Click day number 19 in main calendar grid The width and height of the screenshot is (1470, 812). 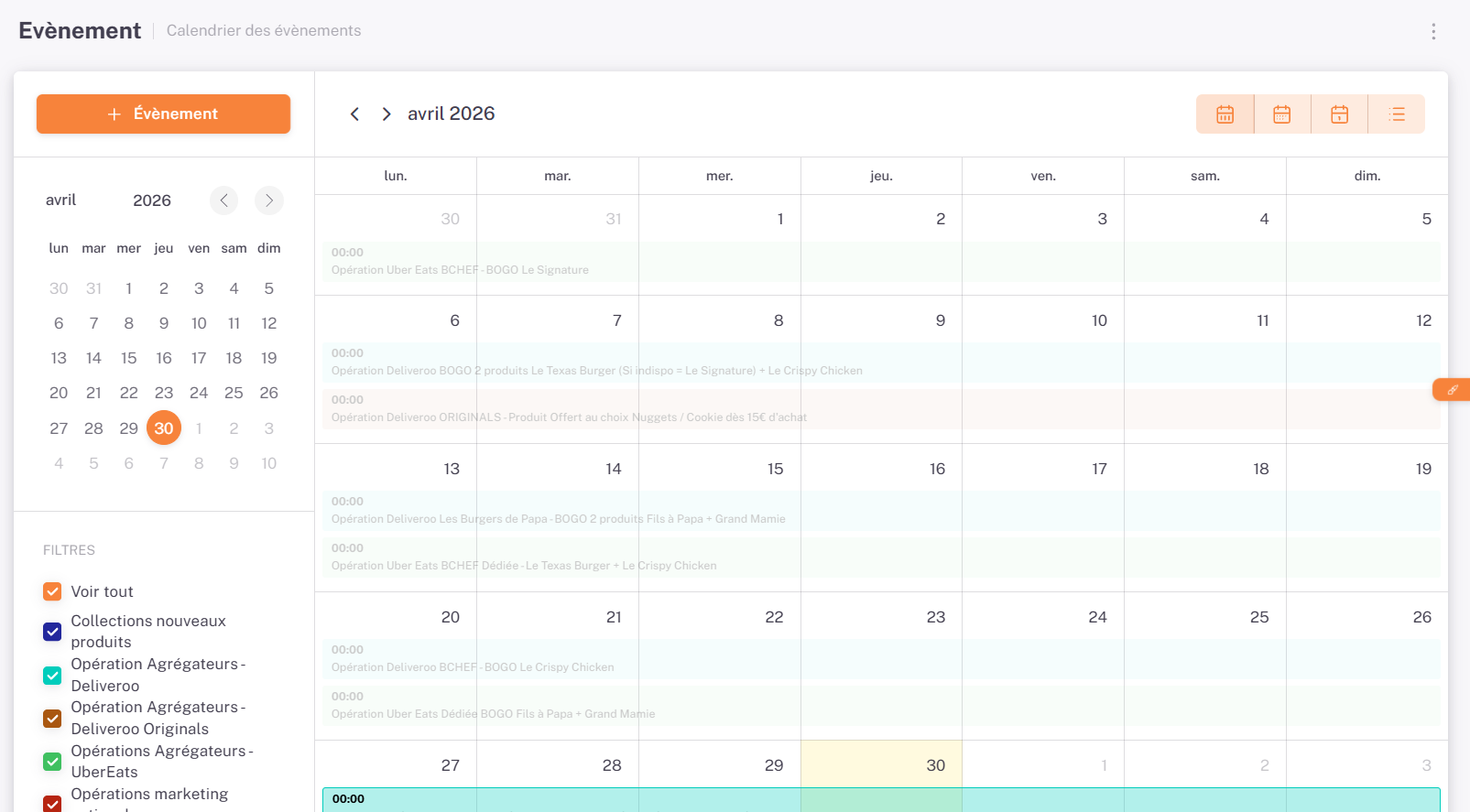pyautogui.click(x=1423, y=469)
